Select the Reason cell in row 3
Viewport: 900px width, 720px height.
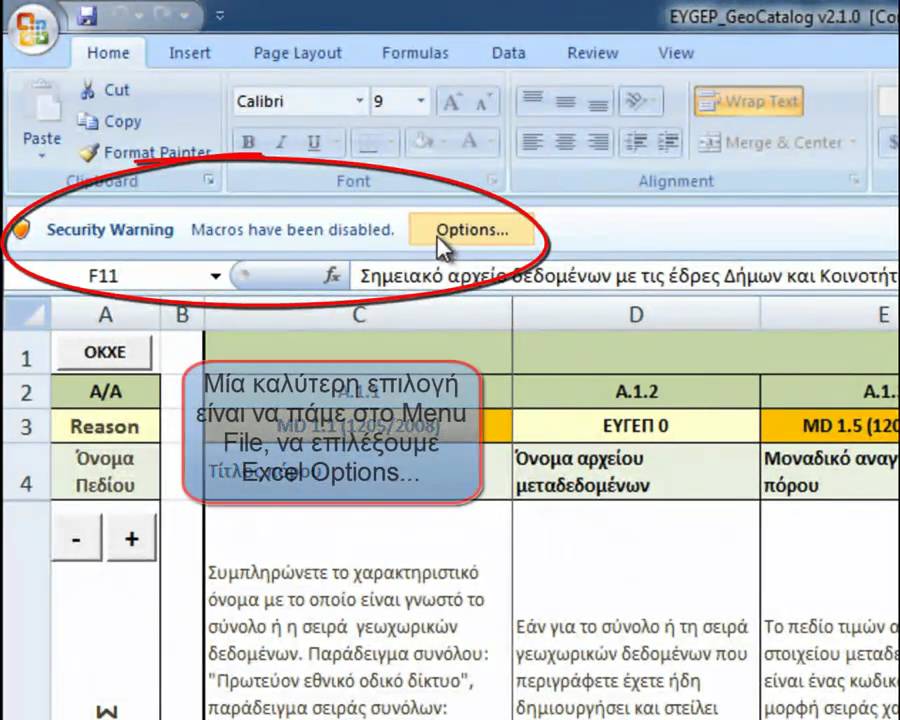coord(105,426)
